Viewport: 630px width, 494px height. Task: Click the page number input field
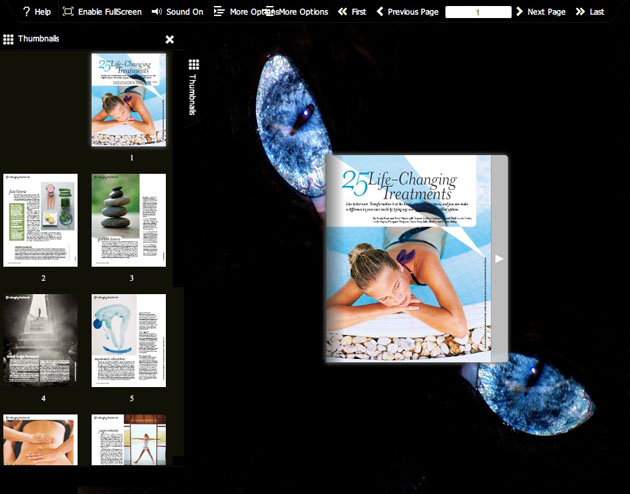tap(478, 12)
